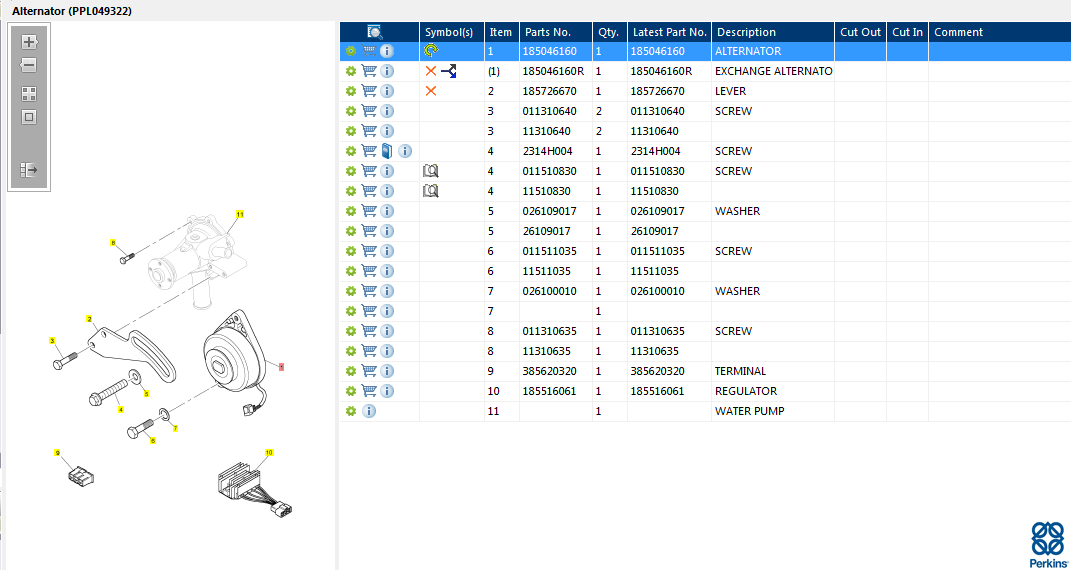Click the EXCHANGE ALTERNATO description cell

pos(773,71)
